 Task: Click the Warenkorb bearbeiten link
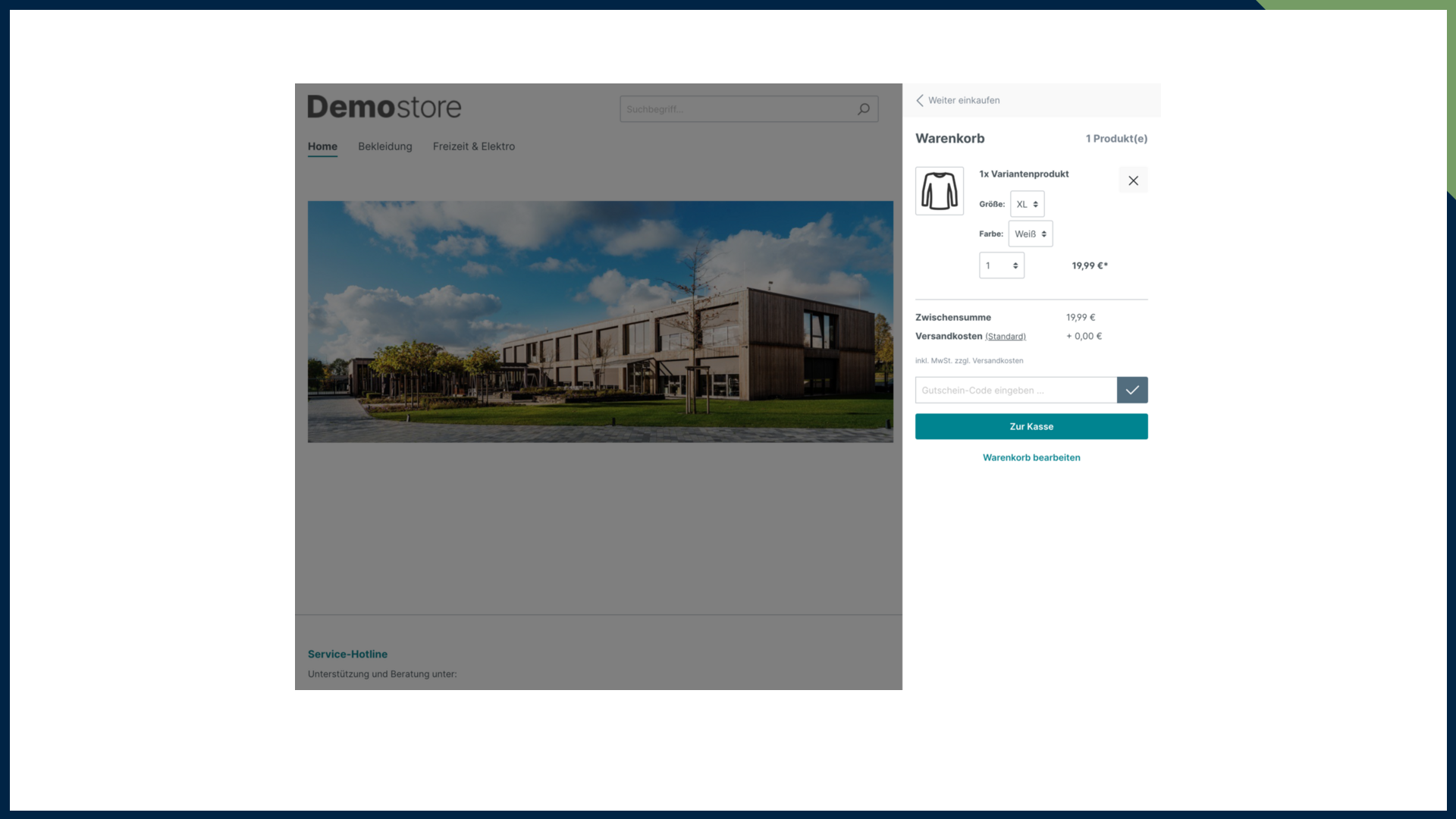click(1031, 457)
